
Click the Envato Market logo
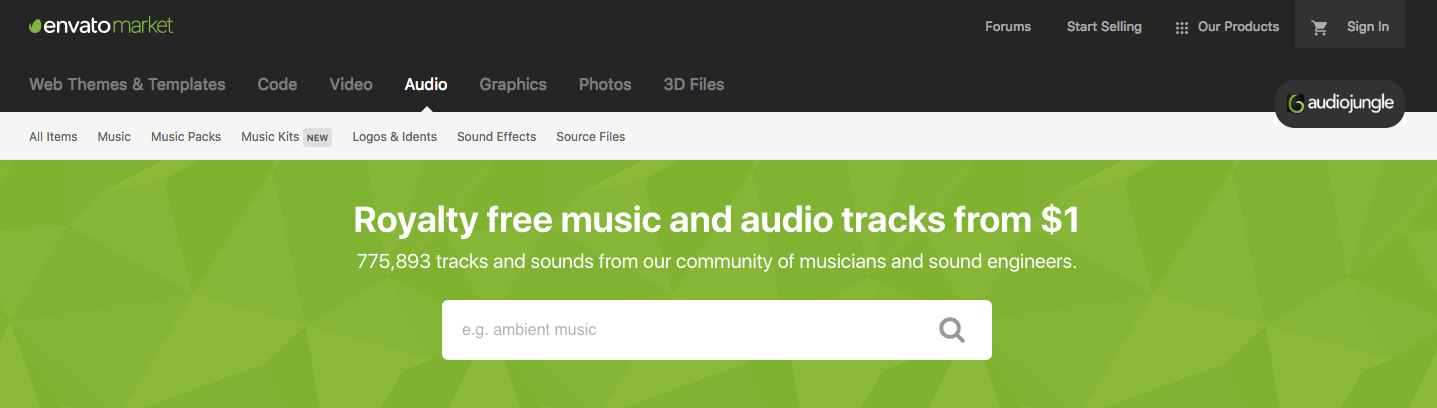[101, 26]
